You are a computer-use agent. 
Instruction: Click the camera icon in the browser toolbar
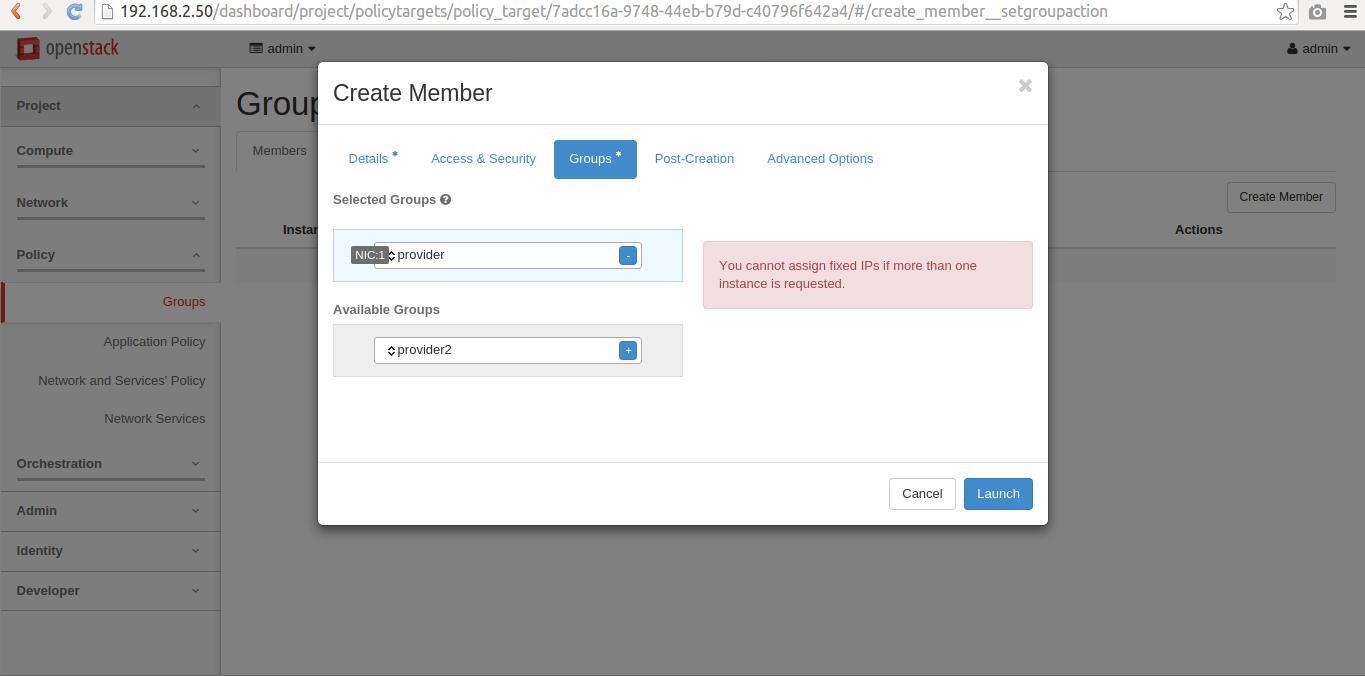[1318, 12]
